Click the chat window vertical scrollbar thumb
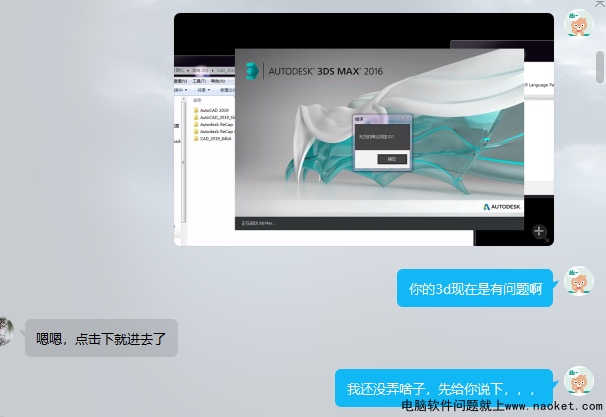 (x=600, y=67)
